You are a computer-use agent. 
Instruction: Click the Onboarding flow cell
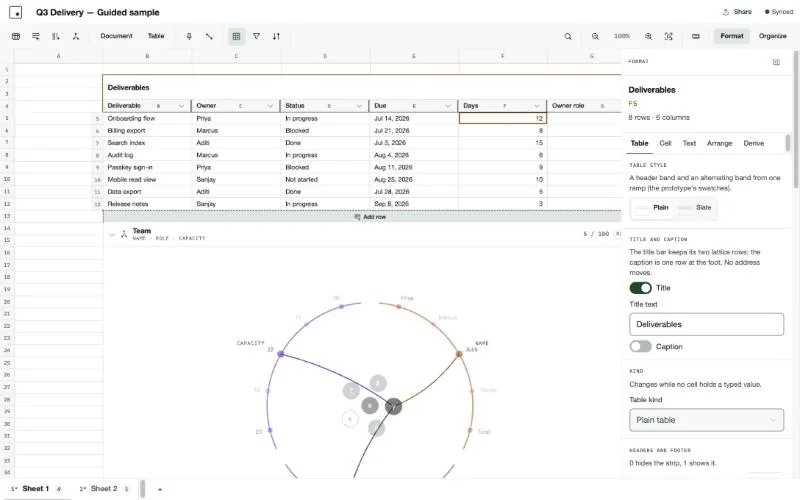[x=147, y=118]
